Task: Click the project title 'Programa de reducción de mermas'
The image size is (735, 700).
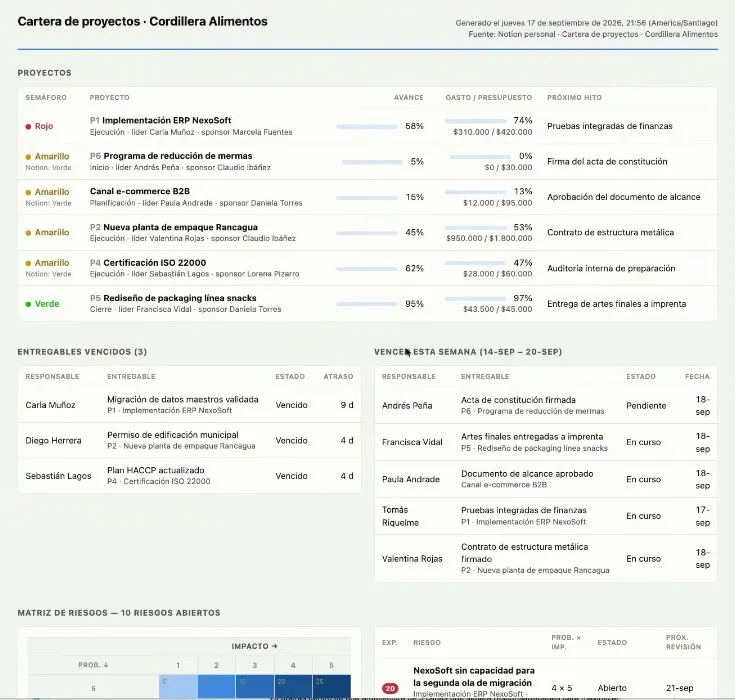Action: pyautogui.click(x=178, y=156)
